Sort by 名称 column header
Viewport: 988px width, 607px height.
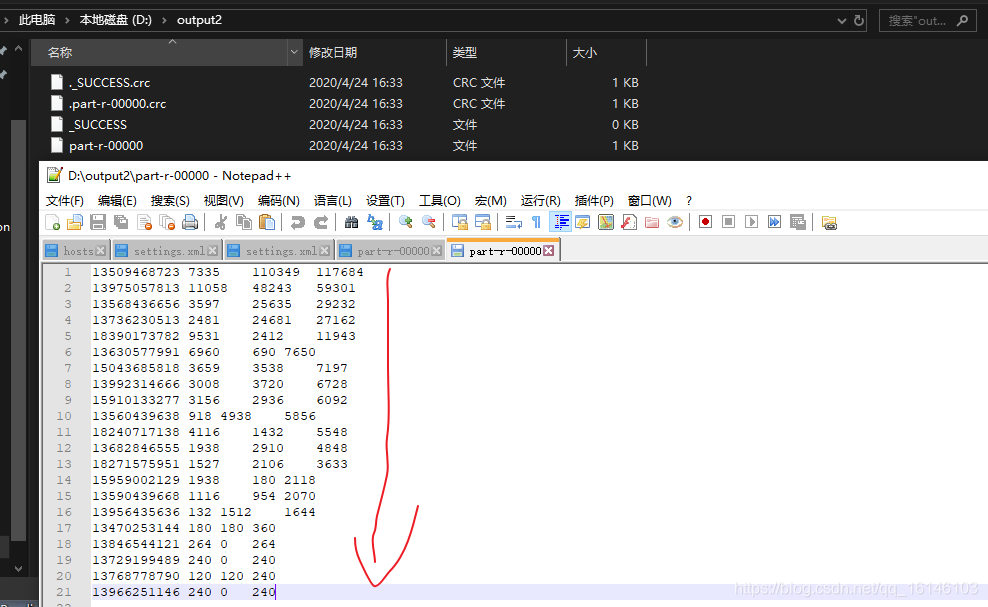click(60, 52)
